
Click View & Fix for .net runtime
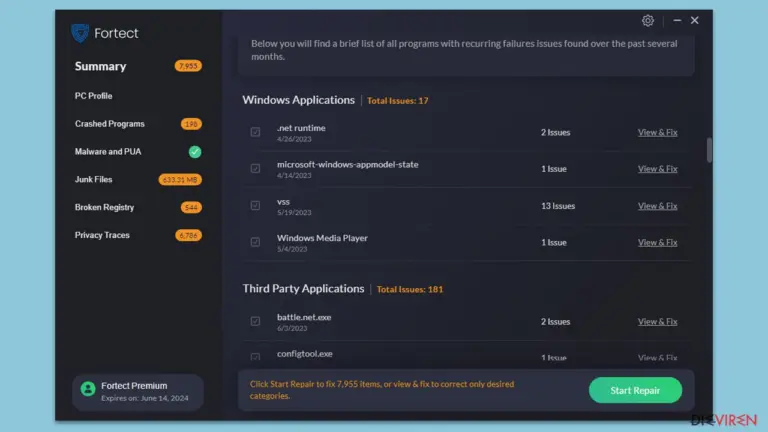[x=657, y=132]
